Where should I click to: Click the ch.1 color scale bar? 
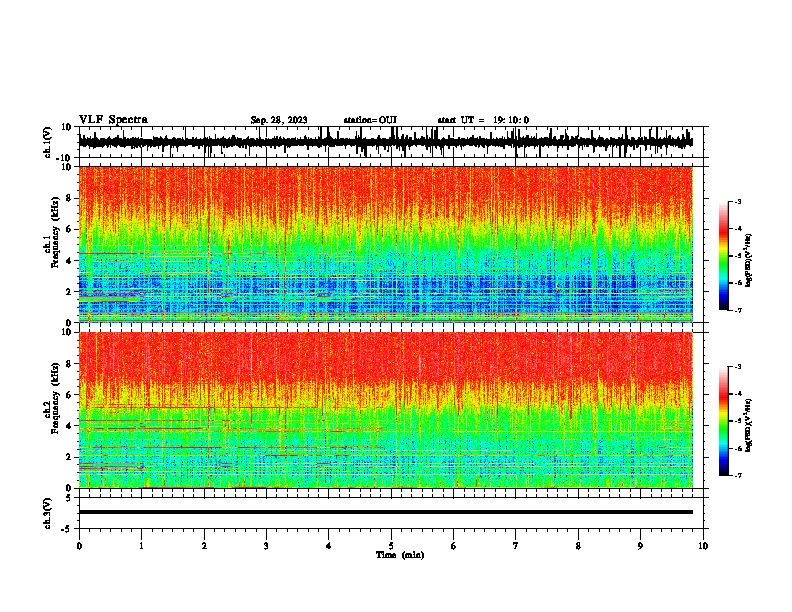(724, 256)
